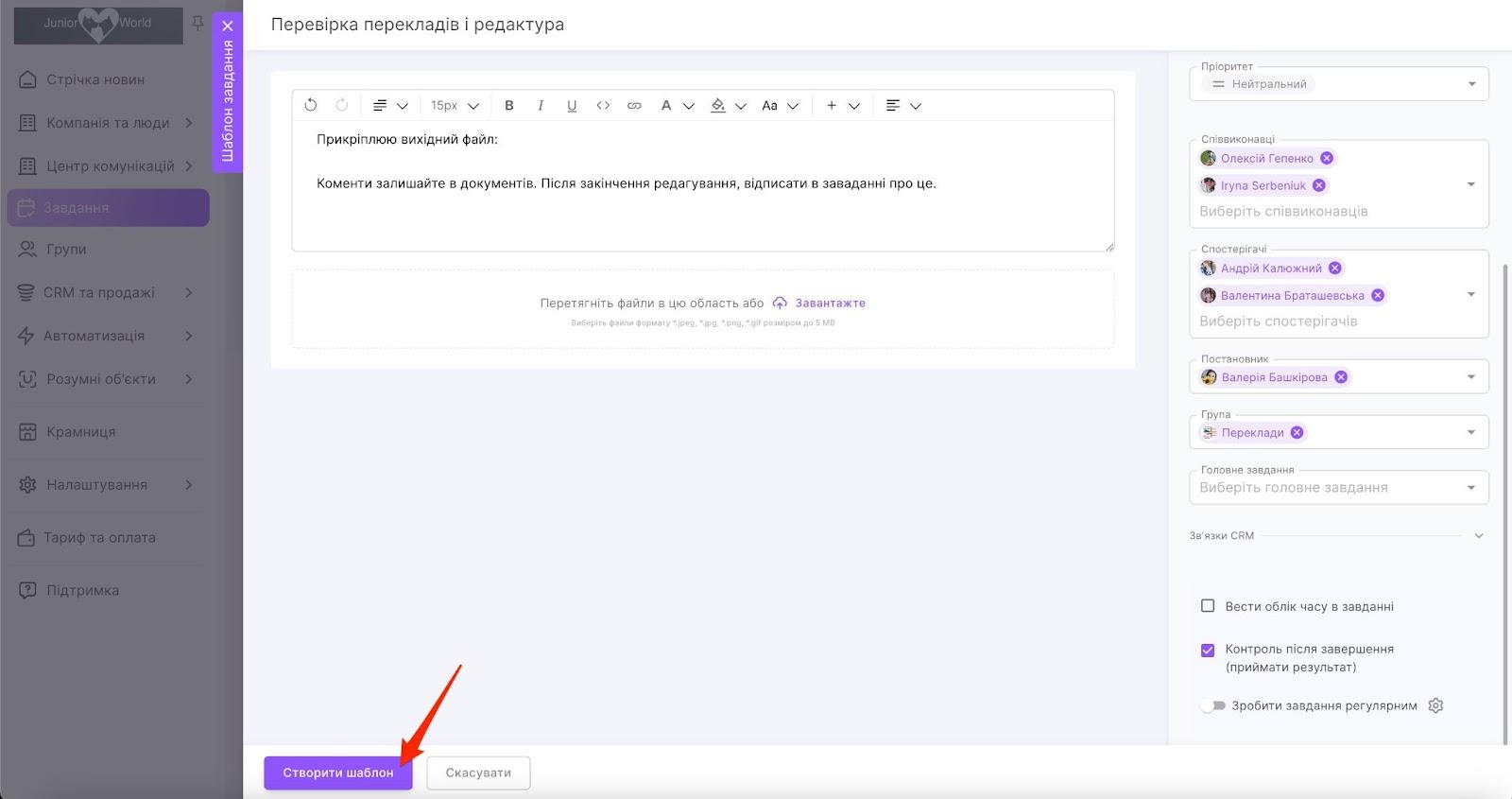Click the Шаблон завдання vertical tab label
This screenshot has height=799, width=1512.
(227, 101)
